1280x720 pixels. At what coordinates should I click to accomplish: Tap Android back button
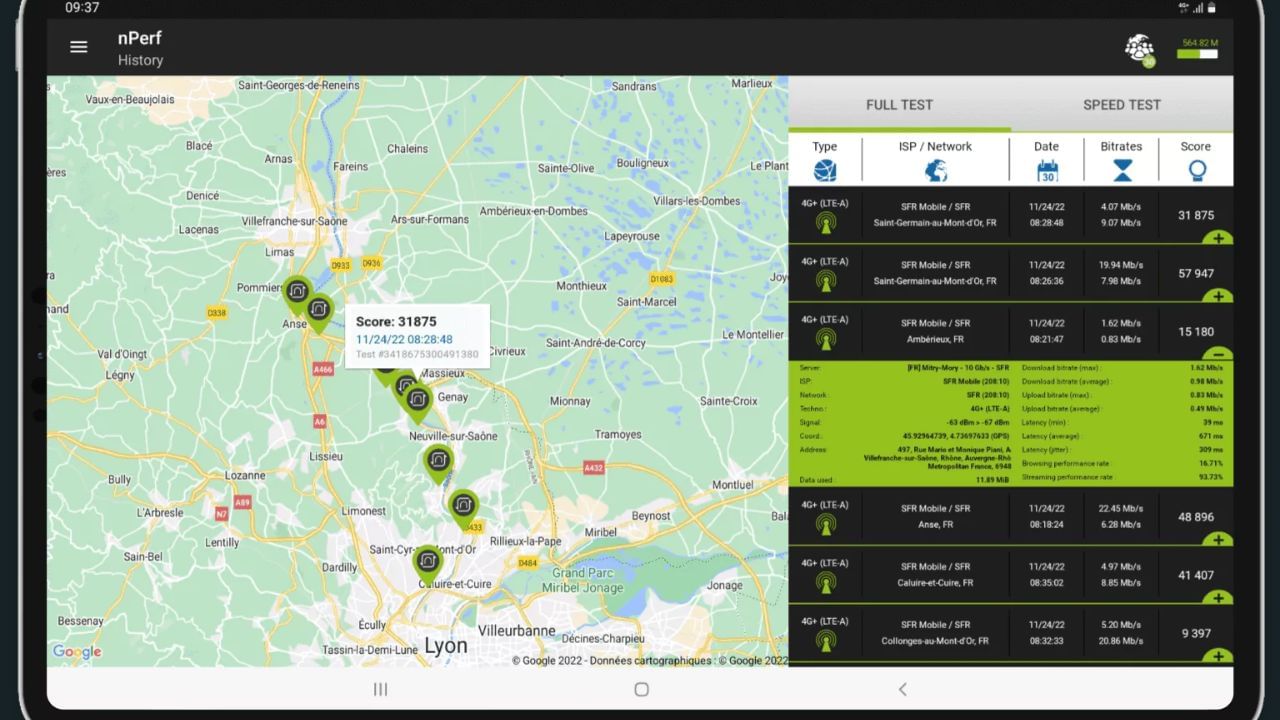tap(902, 689)
